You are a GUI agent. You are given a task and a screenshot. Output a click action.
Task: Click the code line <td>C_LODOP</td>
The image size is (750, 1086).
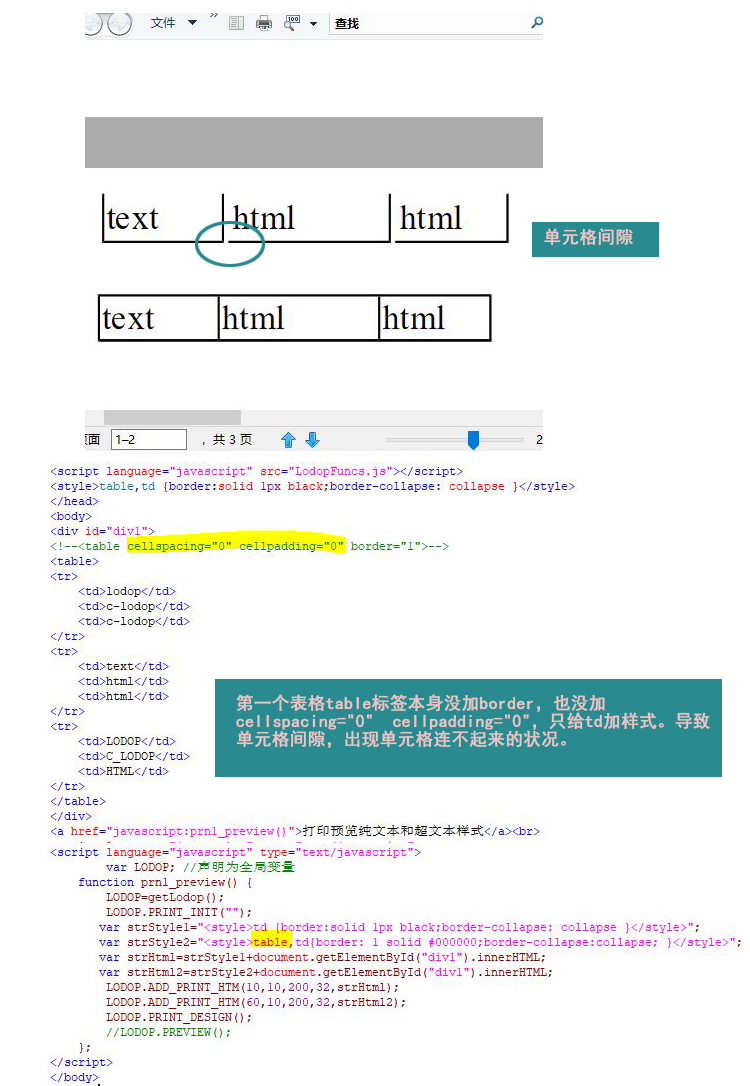coord(134,756)
